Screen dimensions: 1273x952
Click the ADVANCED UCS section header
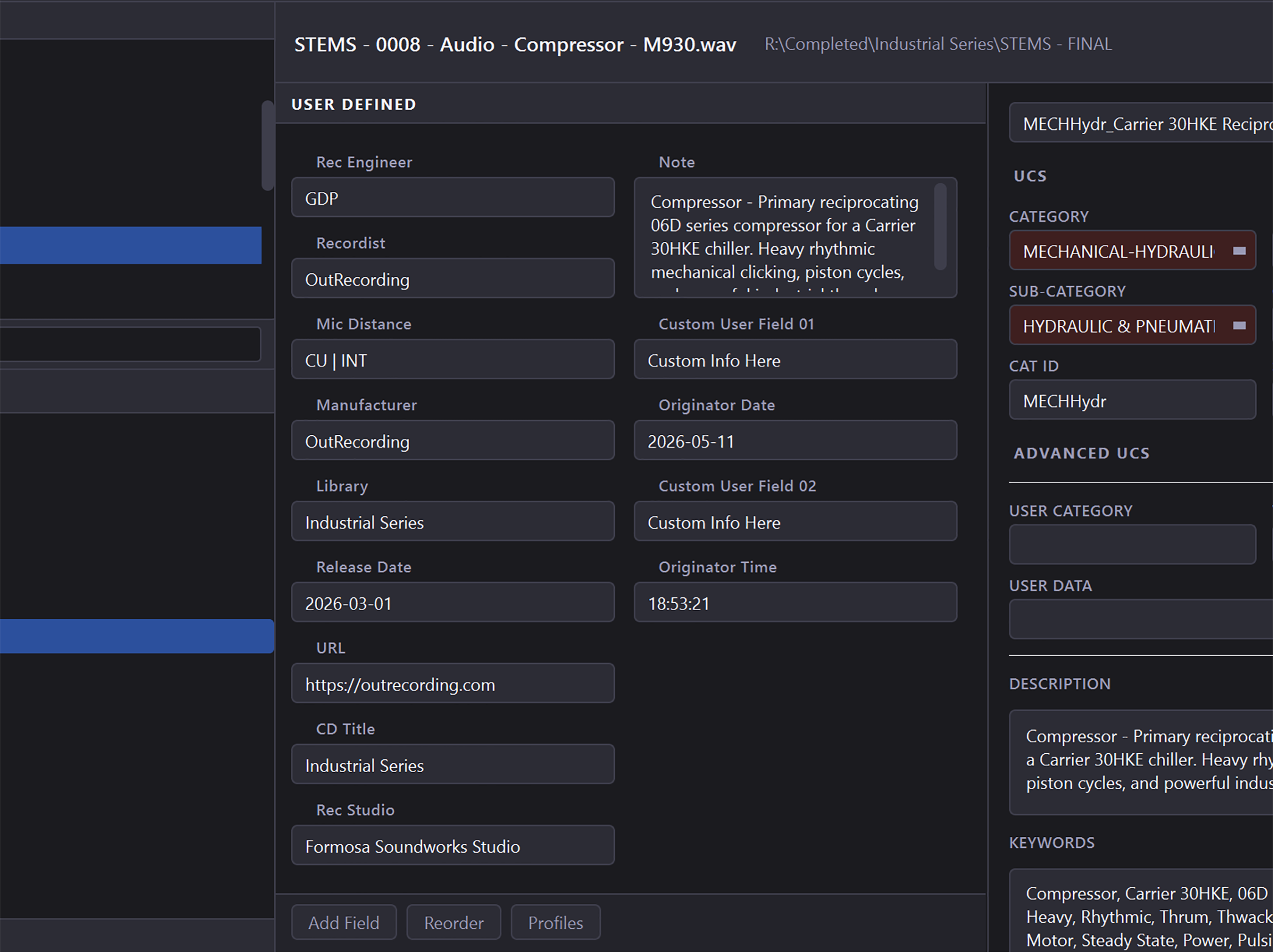pos(1081,453)
